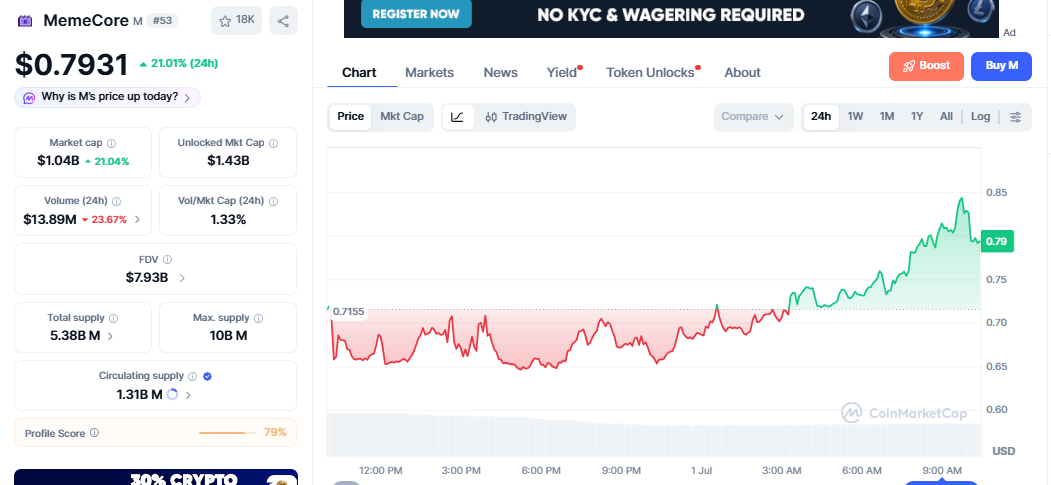
Task: Switch to the About tab
Action: [742, 72]
